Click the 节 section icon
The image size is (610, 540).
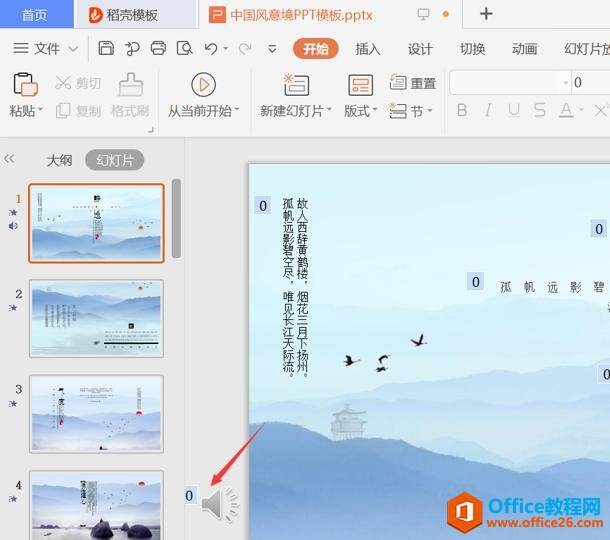398,111
